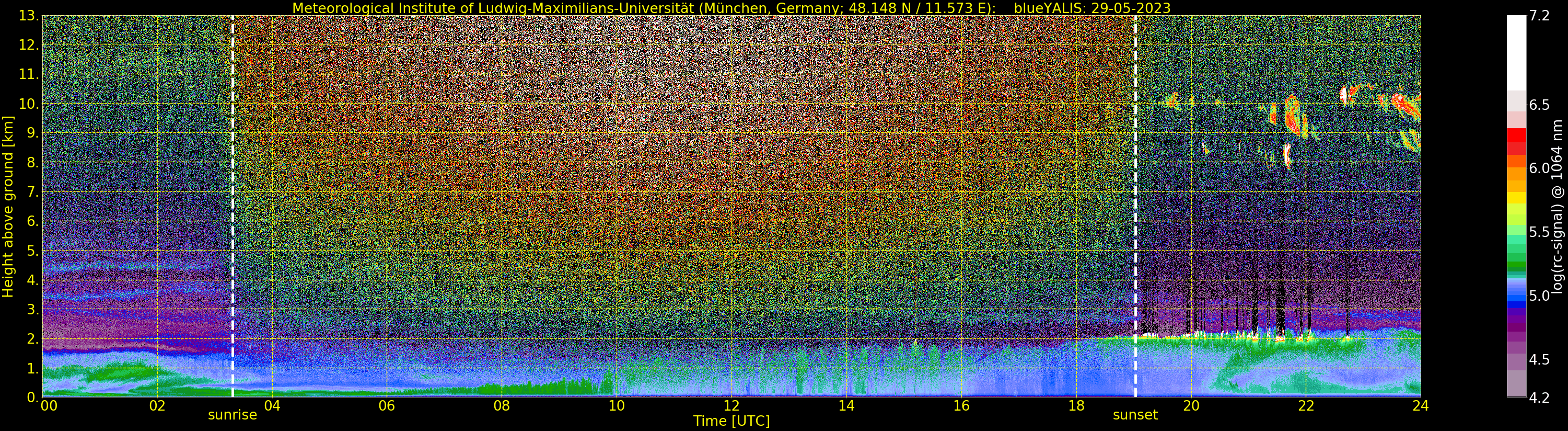This screenshot has height=431, width=1568.
Task: Click the time axis tick label '02'
Action: [x=157, y=406]
